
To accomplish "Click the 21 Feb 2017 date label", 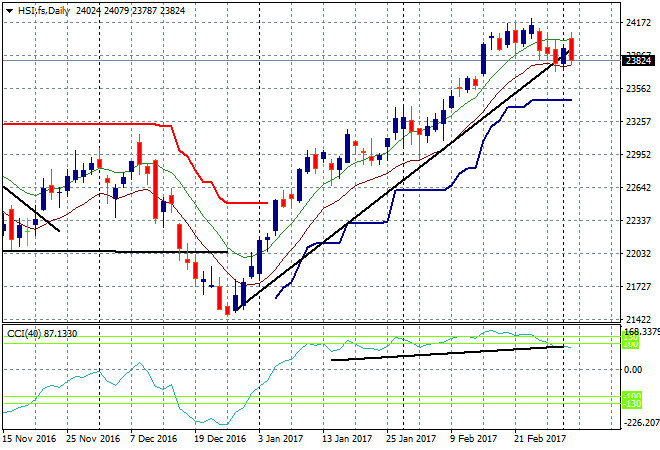I will tap(540, 439).
